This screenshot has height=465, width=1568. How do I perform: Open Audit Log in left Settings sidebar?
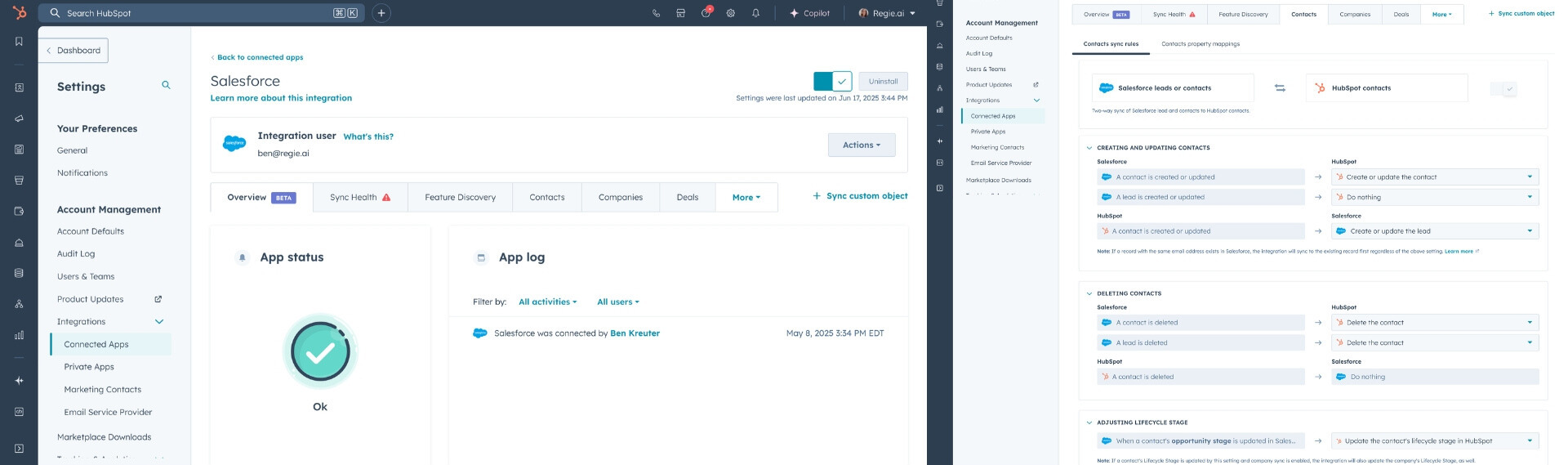pos(76,254)
